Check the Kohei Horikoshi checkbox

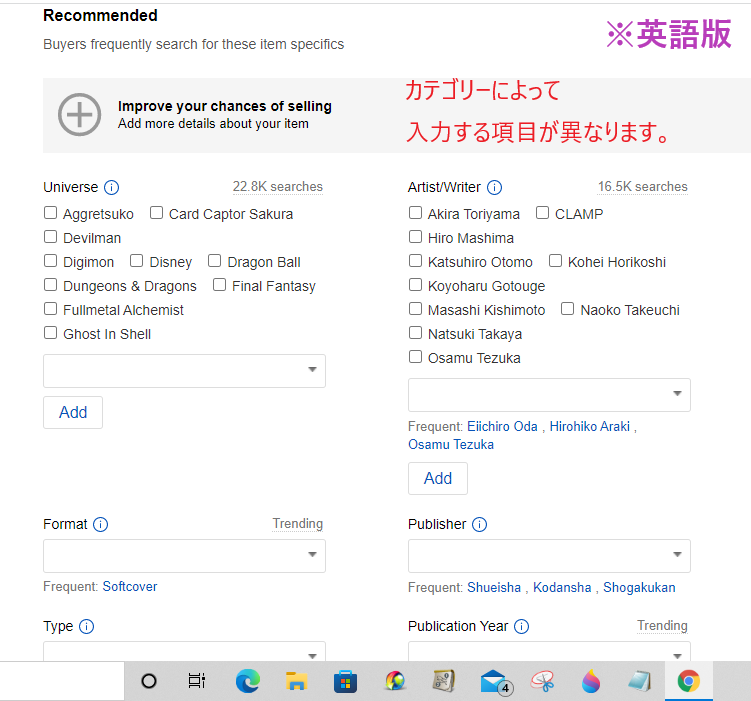(x=555, y=260)
